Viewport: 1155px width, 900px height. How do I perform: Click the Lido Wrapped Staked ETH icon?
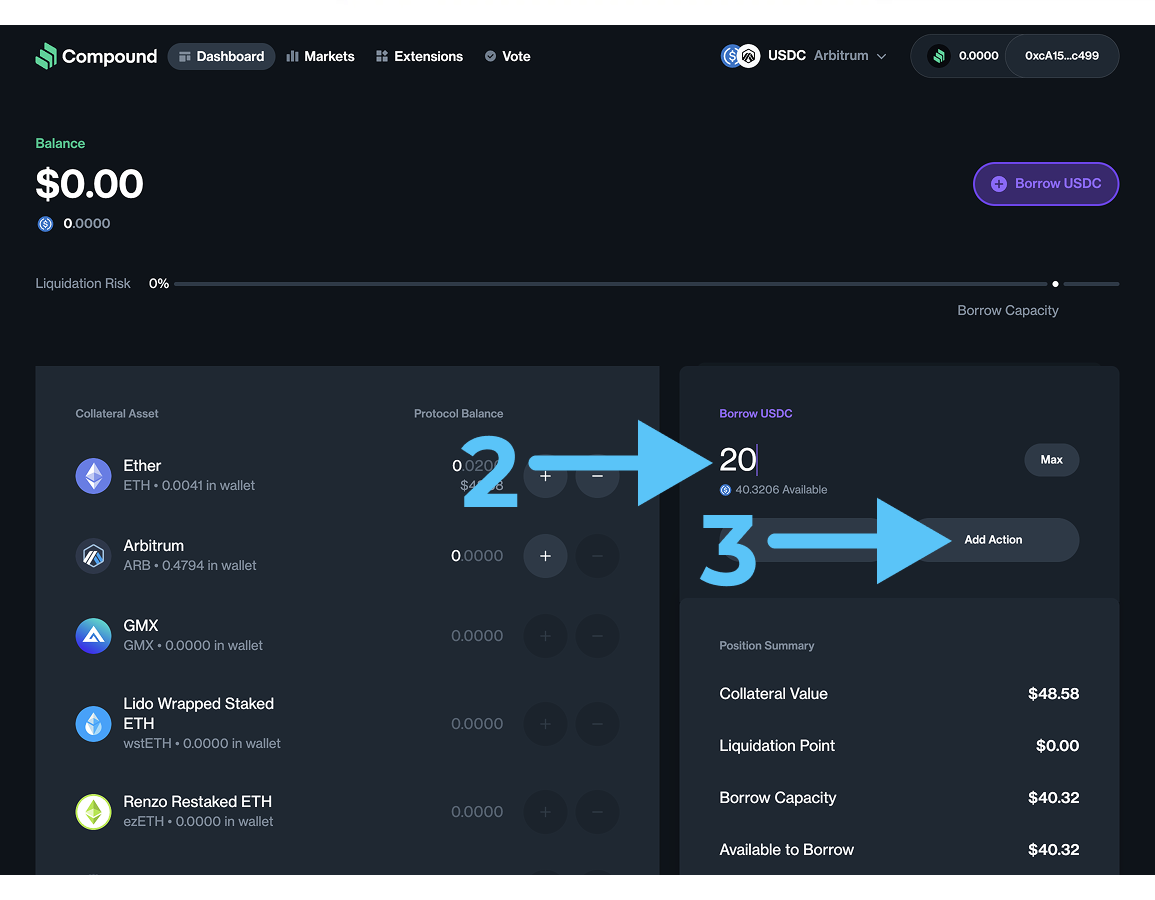click(x=94, y=723)
